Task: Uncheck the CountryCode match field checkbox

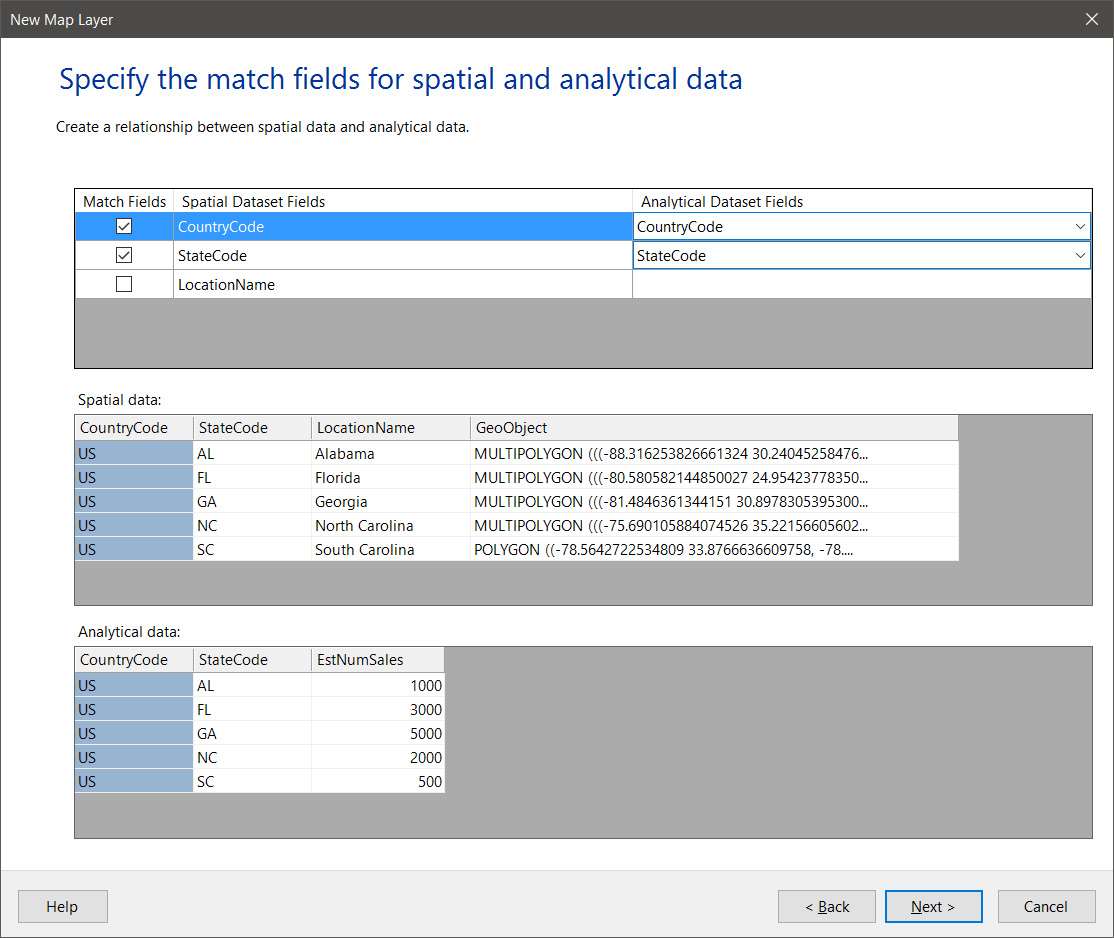Action: click(x=124, y=227)
